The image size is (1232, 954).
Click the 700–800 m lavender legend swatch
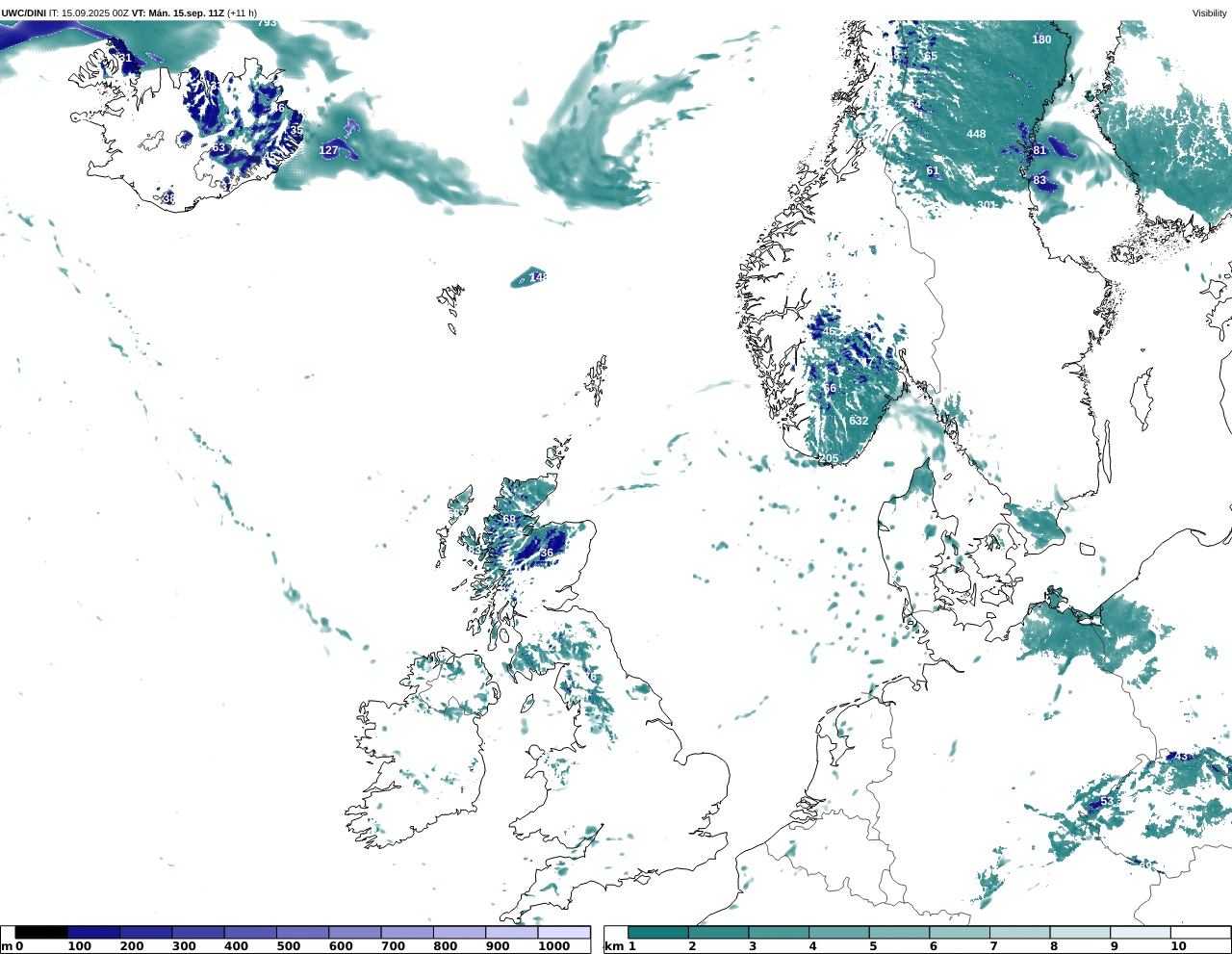click(x=407, y=932)
